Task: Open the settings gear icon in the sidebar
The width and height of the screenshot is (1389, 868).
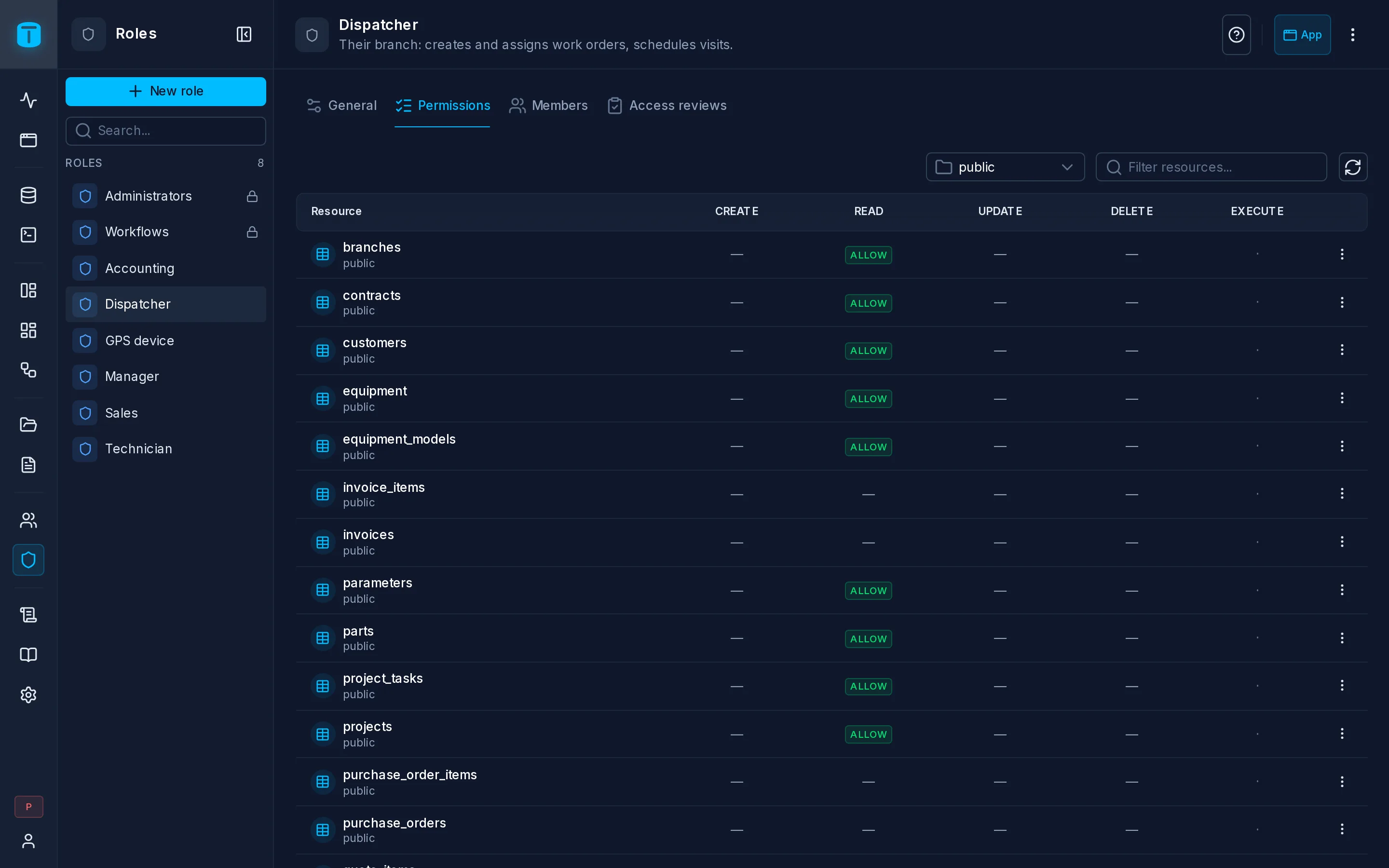Action: pyautogui.click(x=28, y=694)
